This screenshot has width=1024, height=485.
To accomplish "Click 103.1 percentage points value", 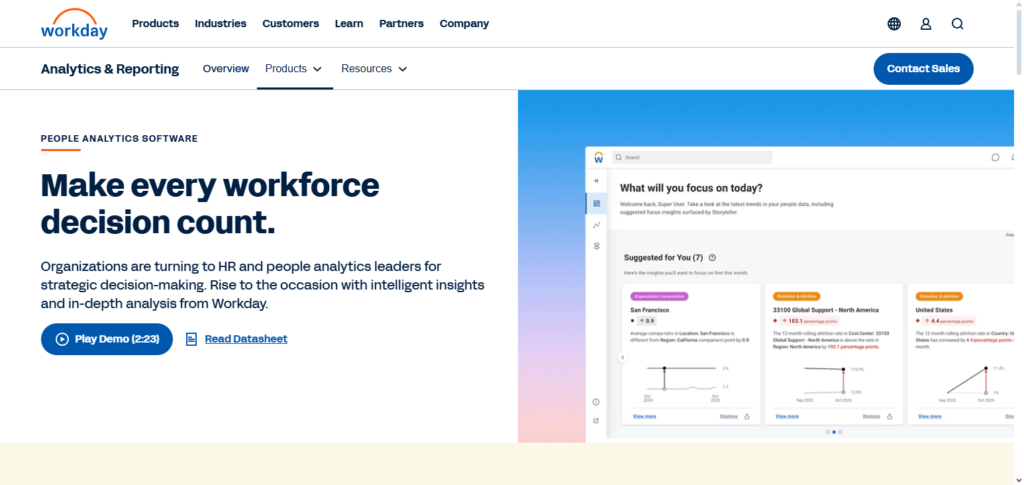I will [808, 321].
